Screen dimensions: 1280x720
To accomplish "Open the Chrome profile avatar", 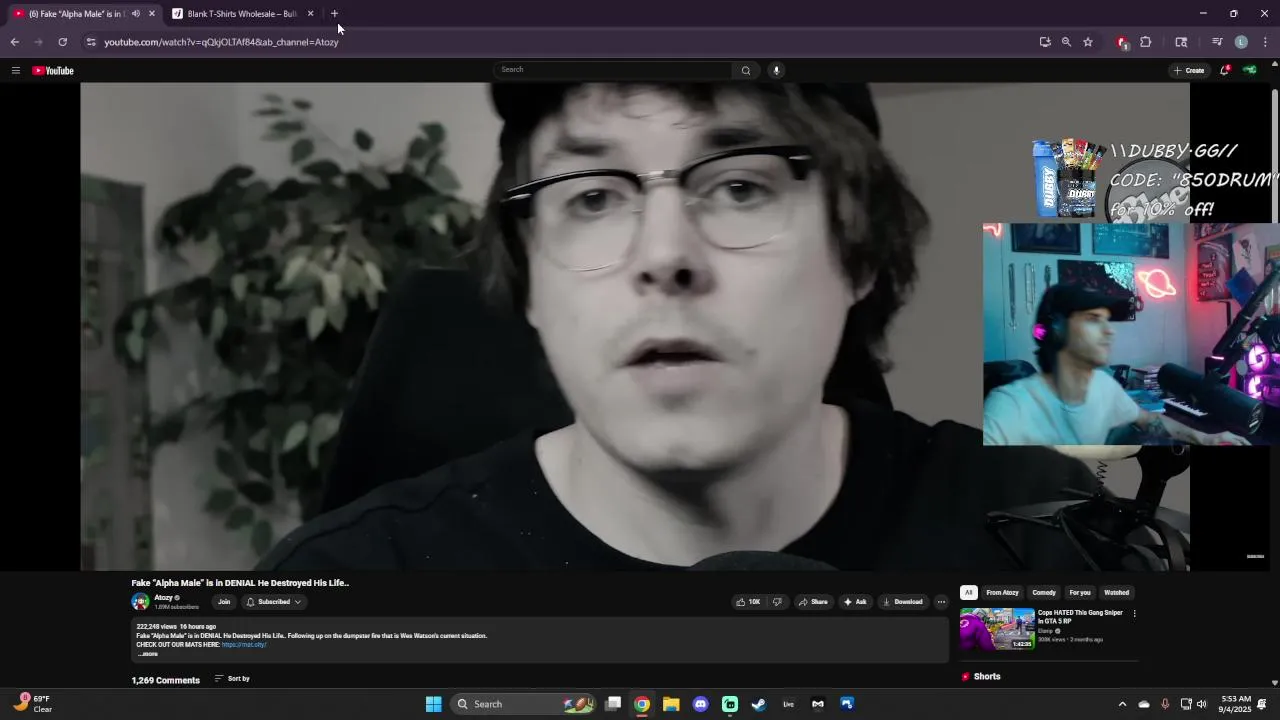I will click(1241, 42).
